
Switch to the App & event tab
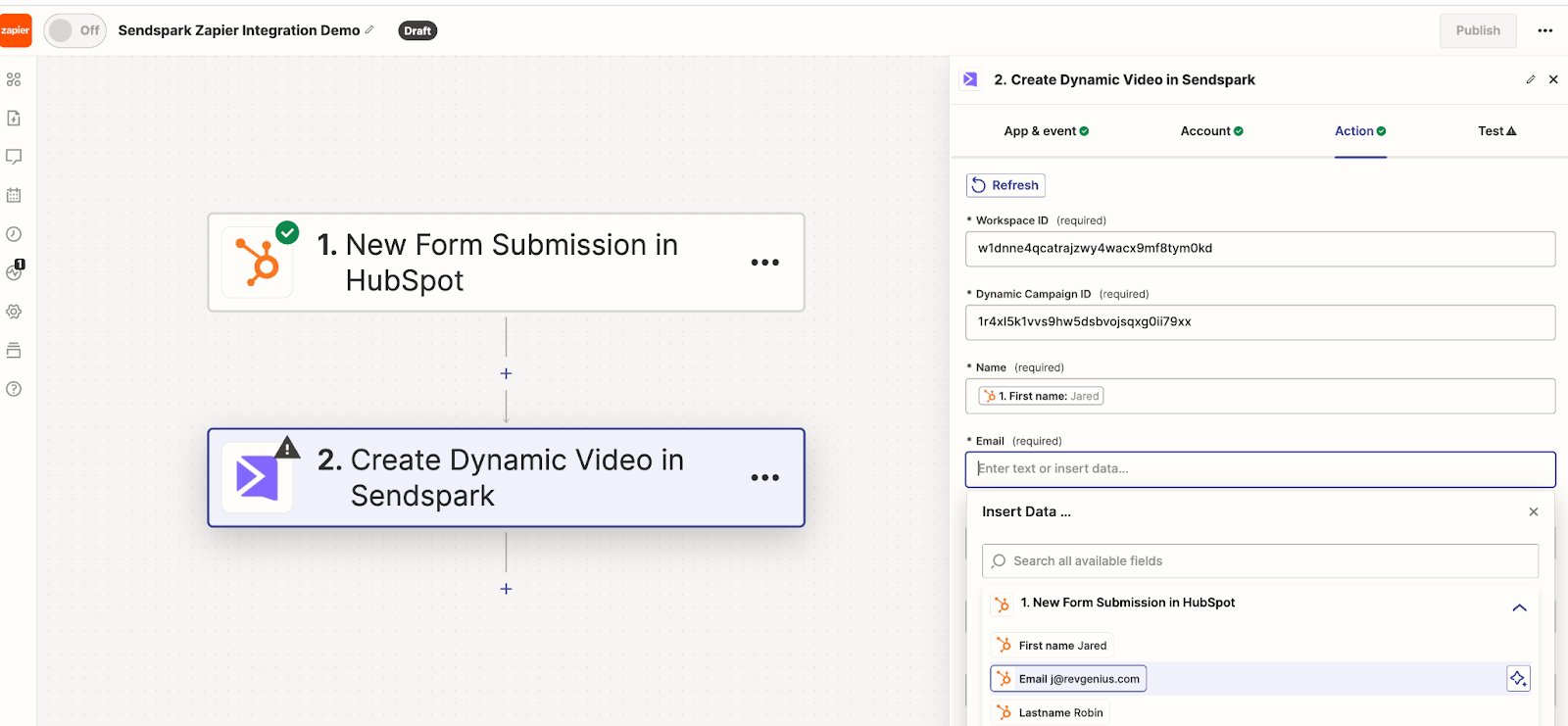click(1046, 131)
